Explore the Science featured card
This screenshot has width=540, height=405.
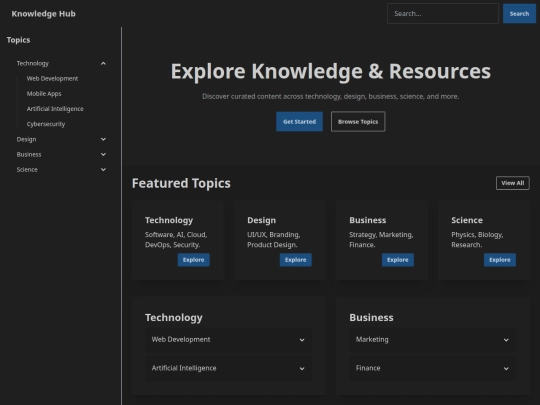[500, 260]
